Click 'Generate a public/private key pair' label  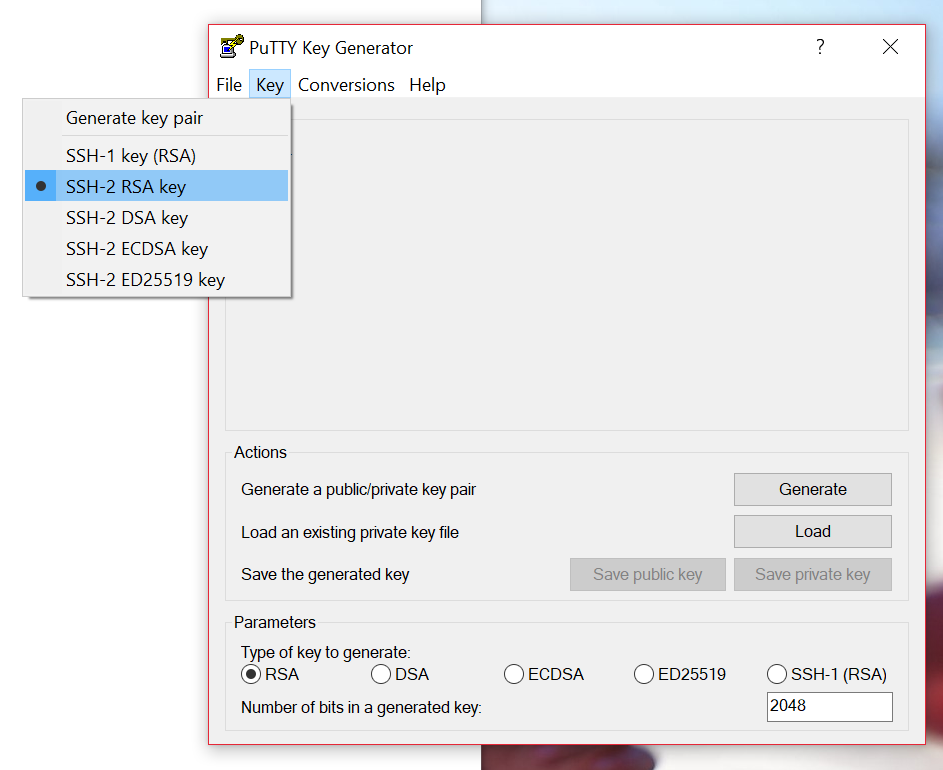coord(358,490)
